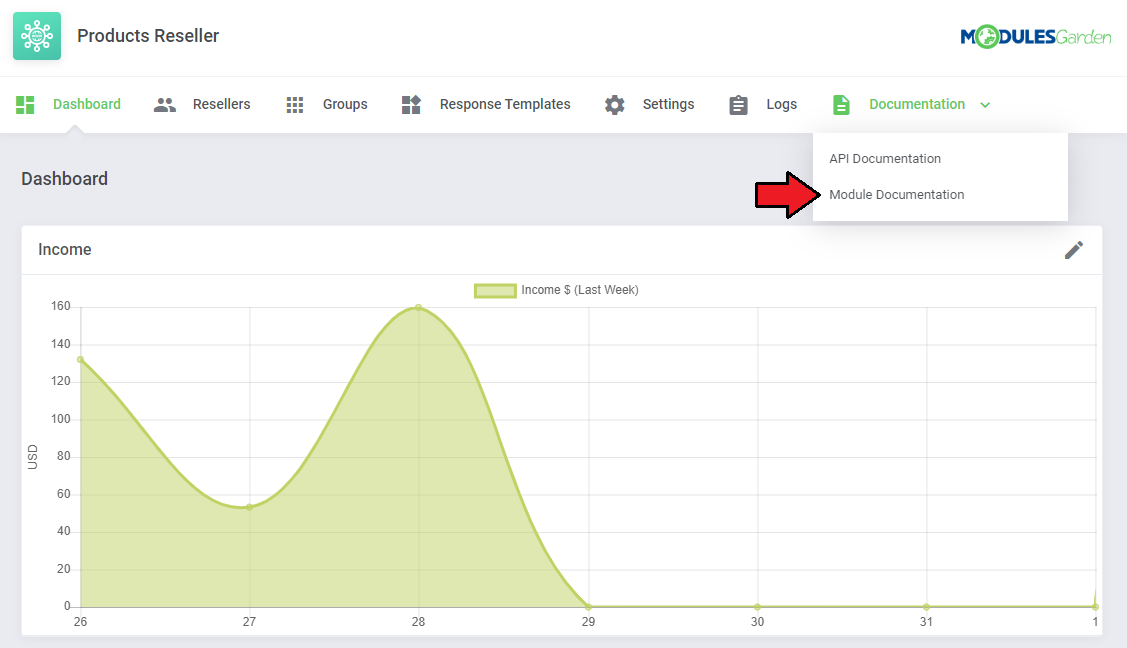Click the chart data point for day 29
The image size is (1127, 648).
(x=589, y=606)
